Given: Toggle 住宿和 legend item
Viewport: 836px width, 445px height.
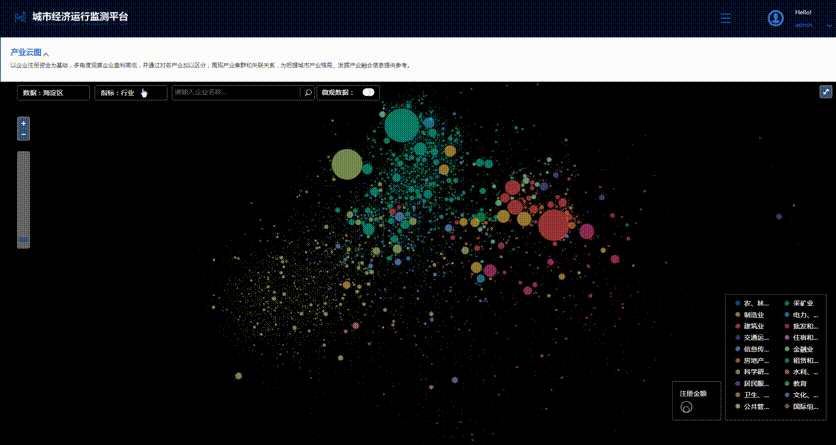Looking at the screenshot, I should pyautogui.click(x=801, y=338).
